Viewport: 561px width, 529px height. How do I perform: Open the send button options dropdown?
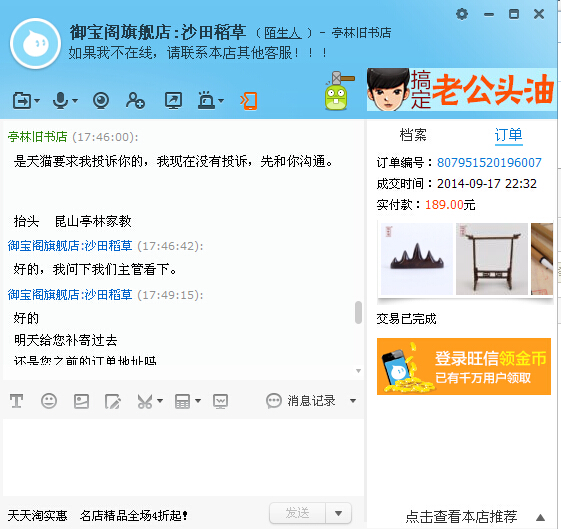[x=338, y=513]
